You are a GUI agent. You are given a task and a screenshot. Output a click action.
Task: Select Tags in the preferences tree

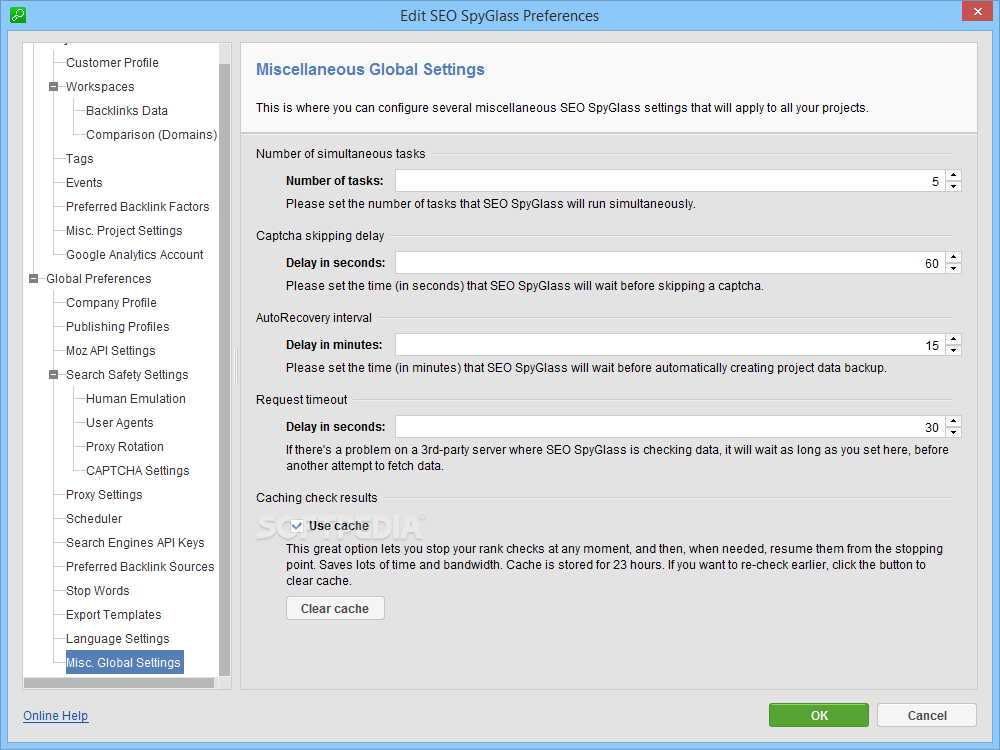pos(80,159)
